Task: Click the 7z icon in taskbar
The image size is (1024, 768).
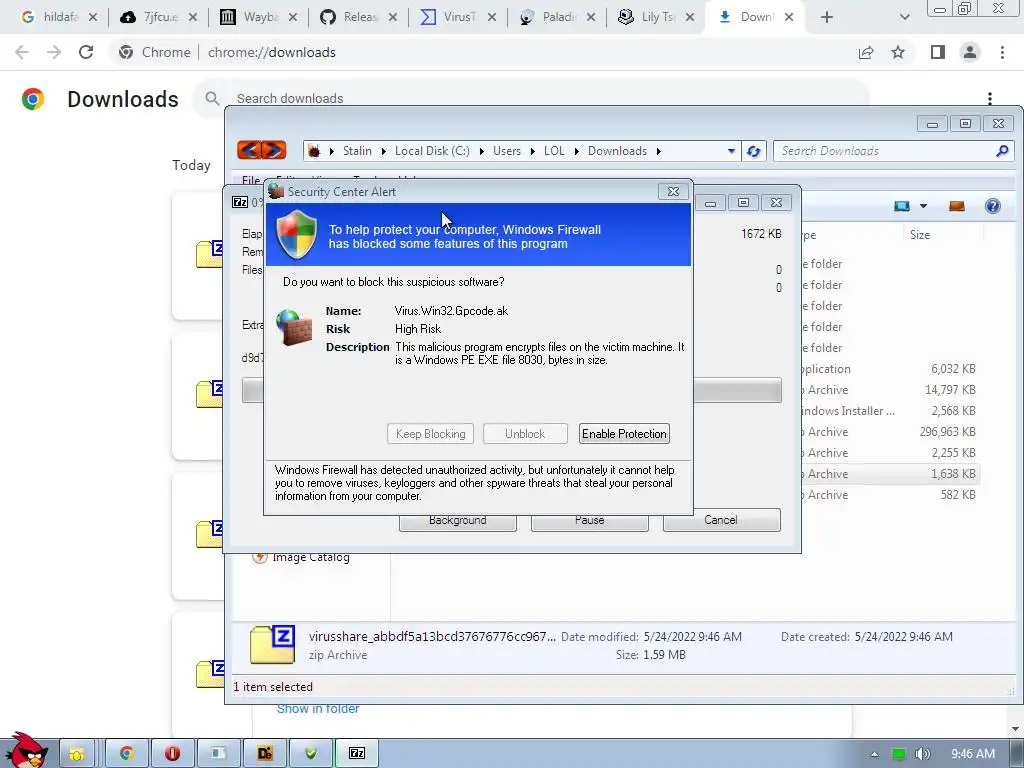Action: click(357, 754)
